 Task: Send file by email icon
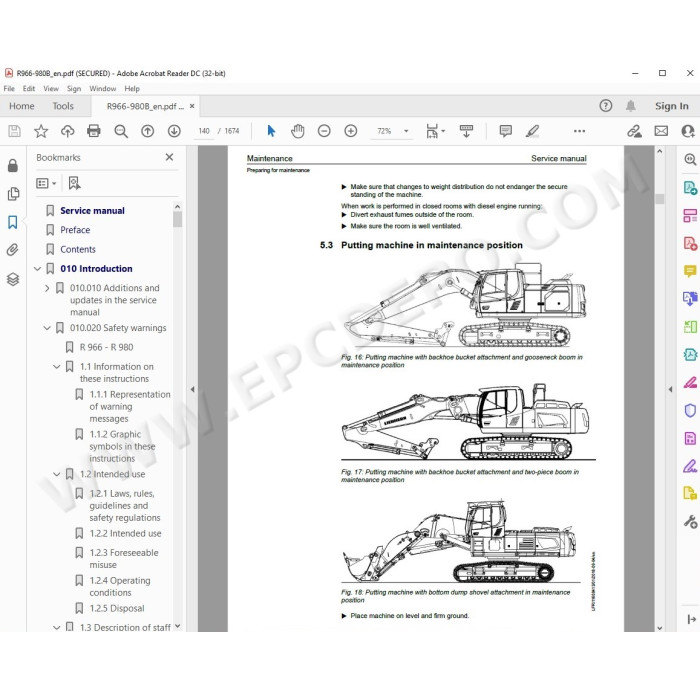[661, 131]
